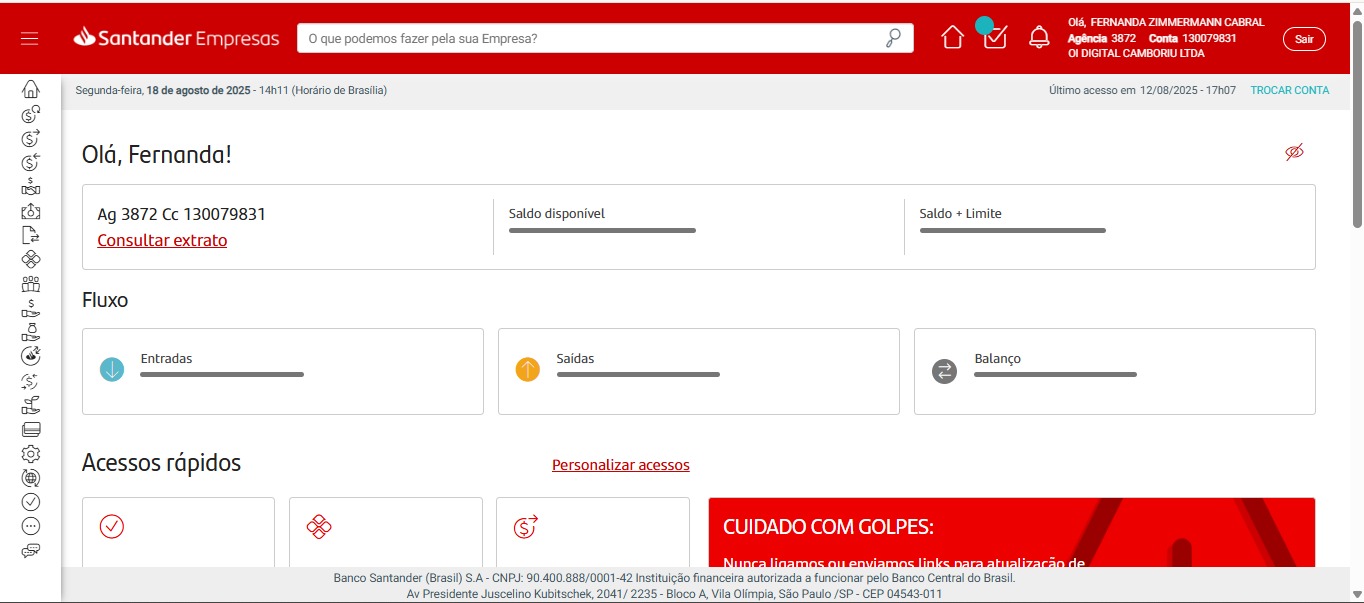Open the sidebar hand holding dollar icon
1364x603 pixels.
[31, 308]
